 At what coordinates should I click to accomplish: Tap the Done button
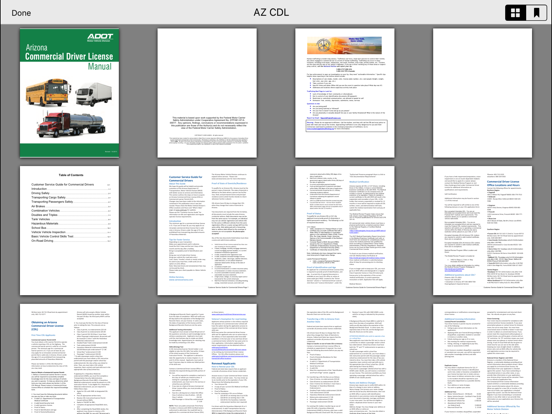pyautogui.click(x=21, y=13)
